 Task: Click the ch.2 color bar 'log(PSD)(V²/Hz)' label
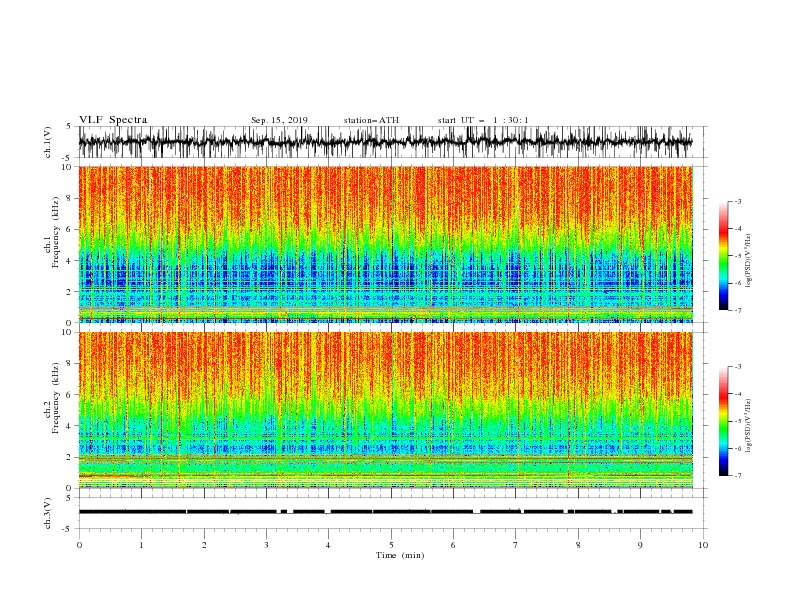pyautogui.click(x=749, y=426)
